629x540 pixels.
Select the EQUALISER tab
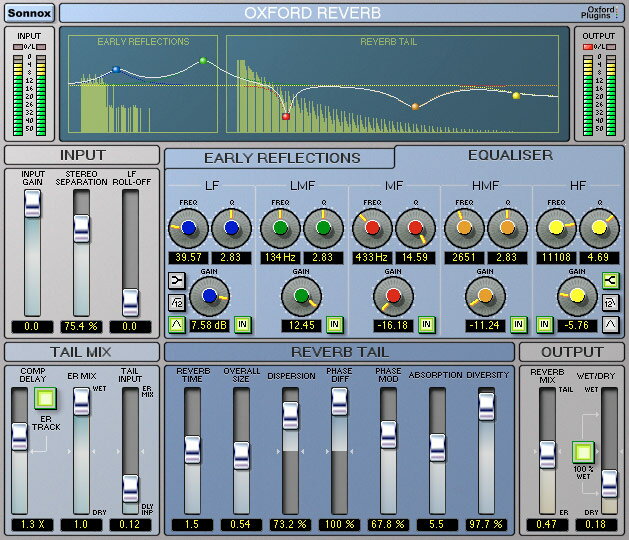(x=510, y=155)
